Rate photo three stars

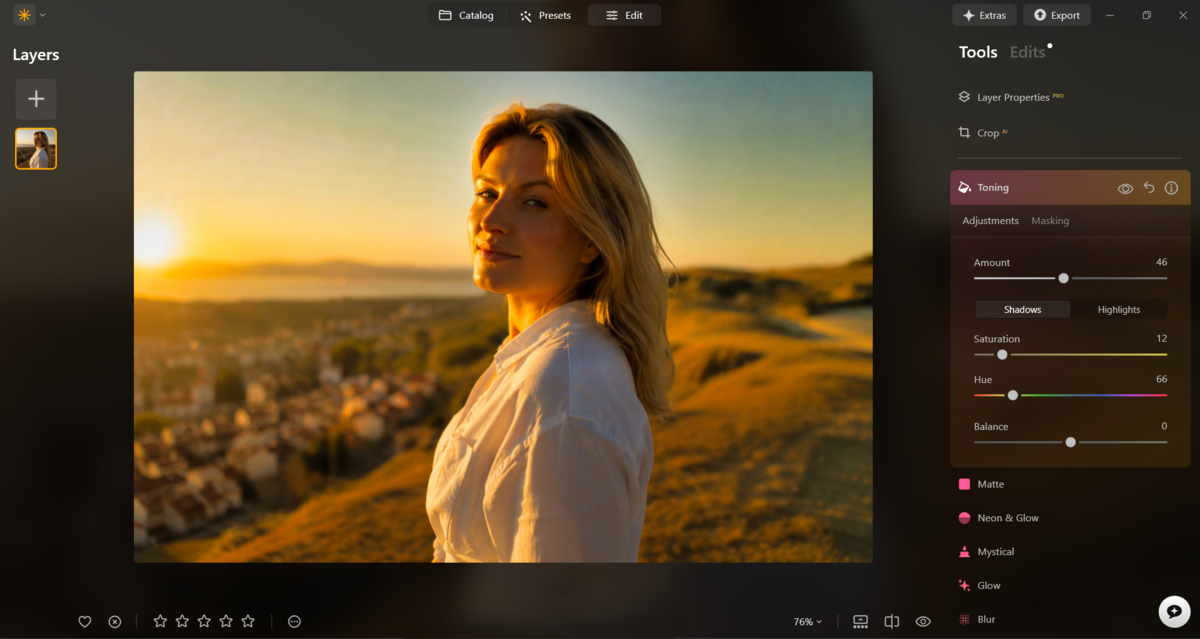pos(204,621)
